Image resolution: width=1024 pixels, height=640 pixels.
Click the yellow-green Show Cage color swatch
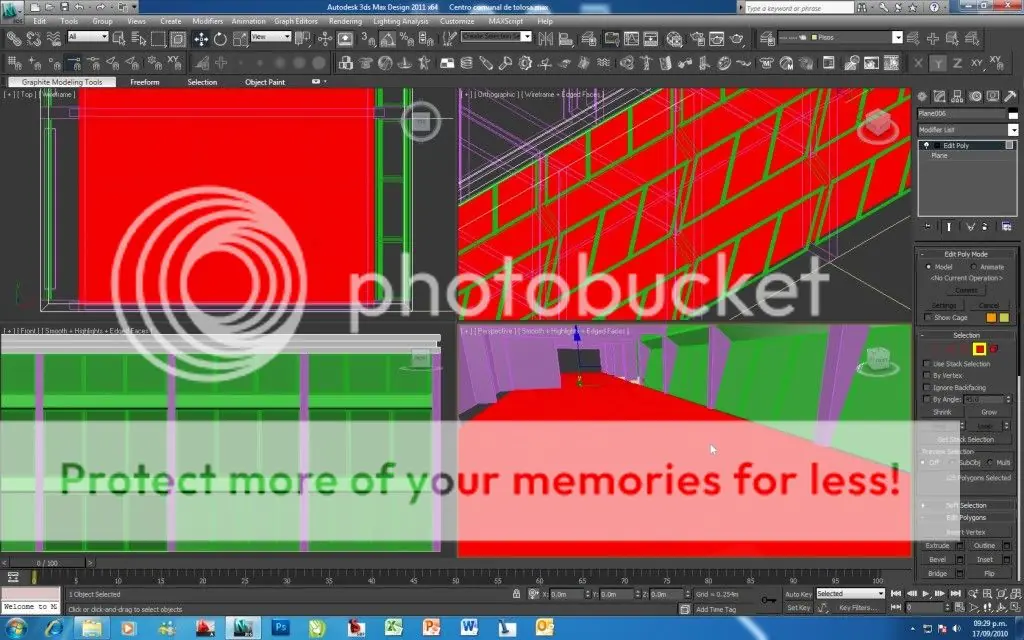coord(1004,317)
